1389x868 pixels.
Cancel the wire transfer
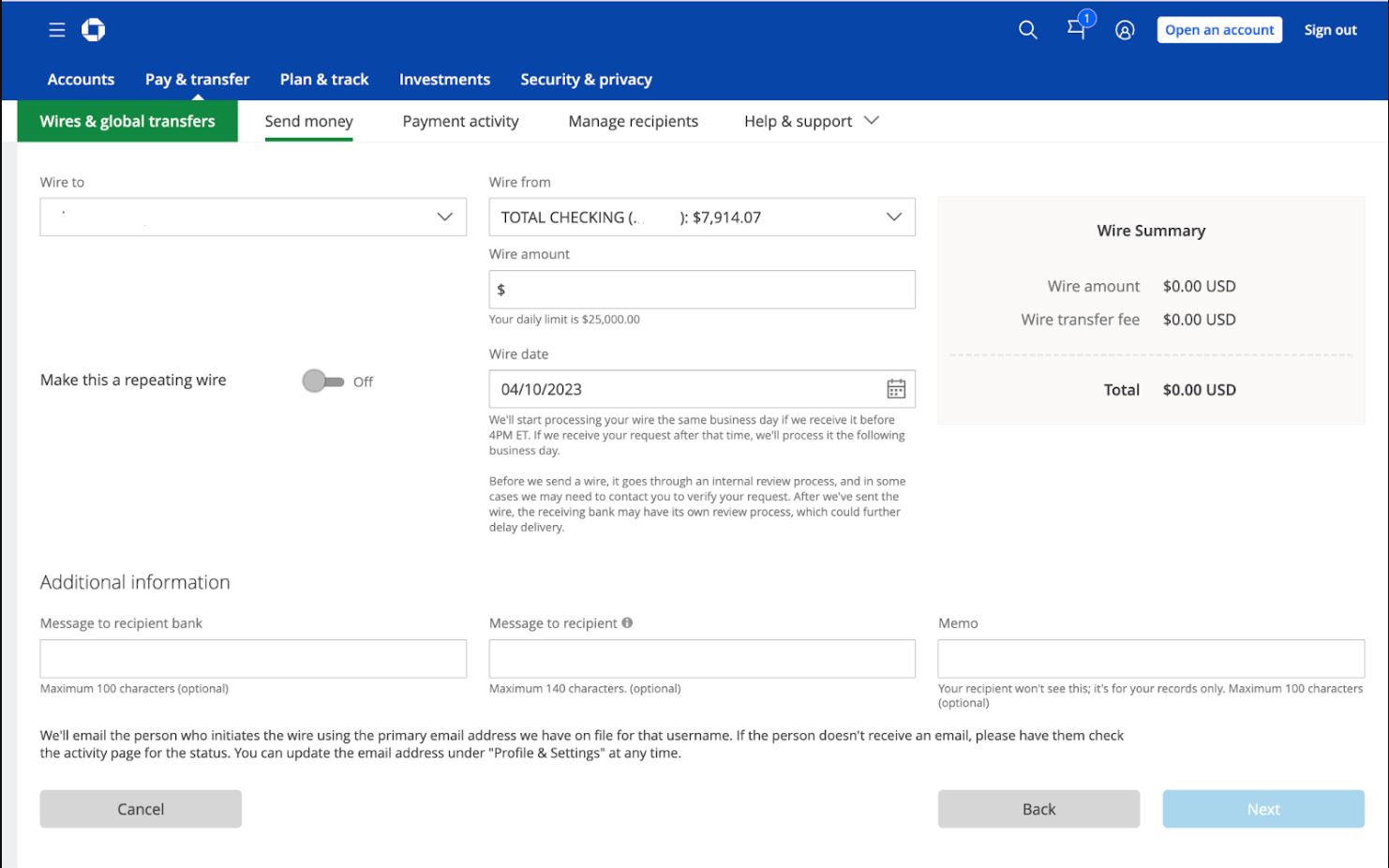(140, 808)
